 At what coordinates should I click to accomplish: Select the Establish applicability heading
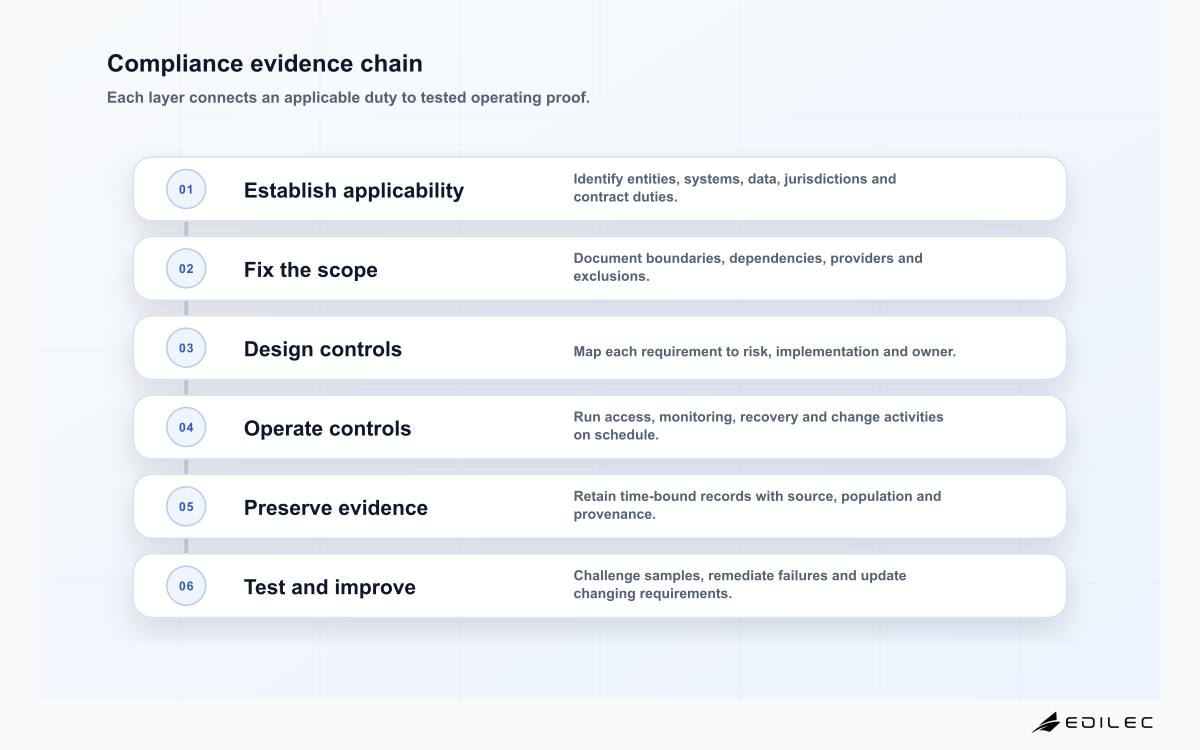tap(354, 190)
